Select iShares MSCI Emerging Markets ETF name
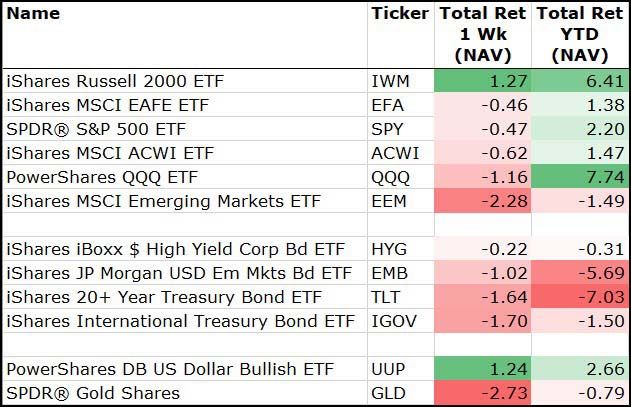This screenshot has width=631, height=407. [x=163, y=201]
